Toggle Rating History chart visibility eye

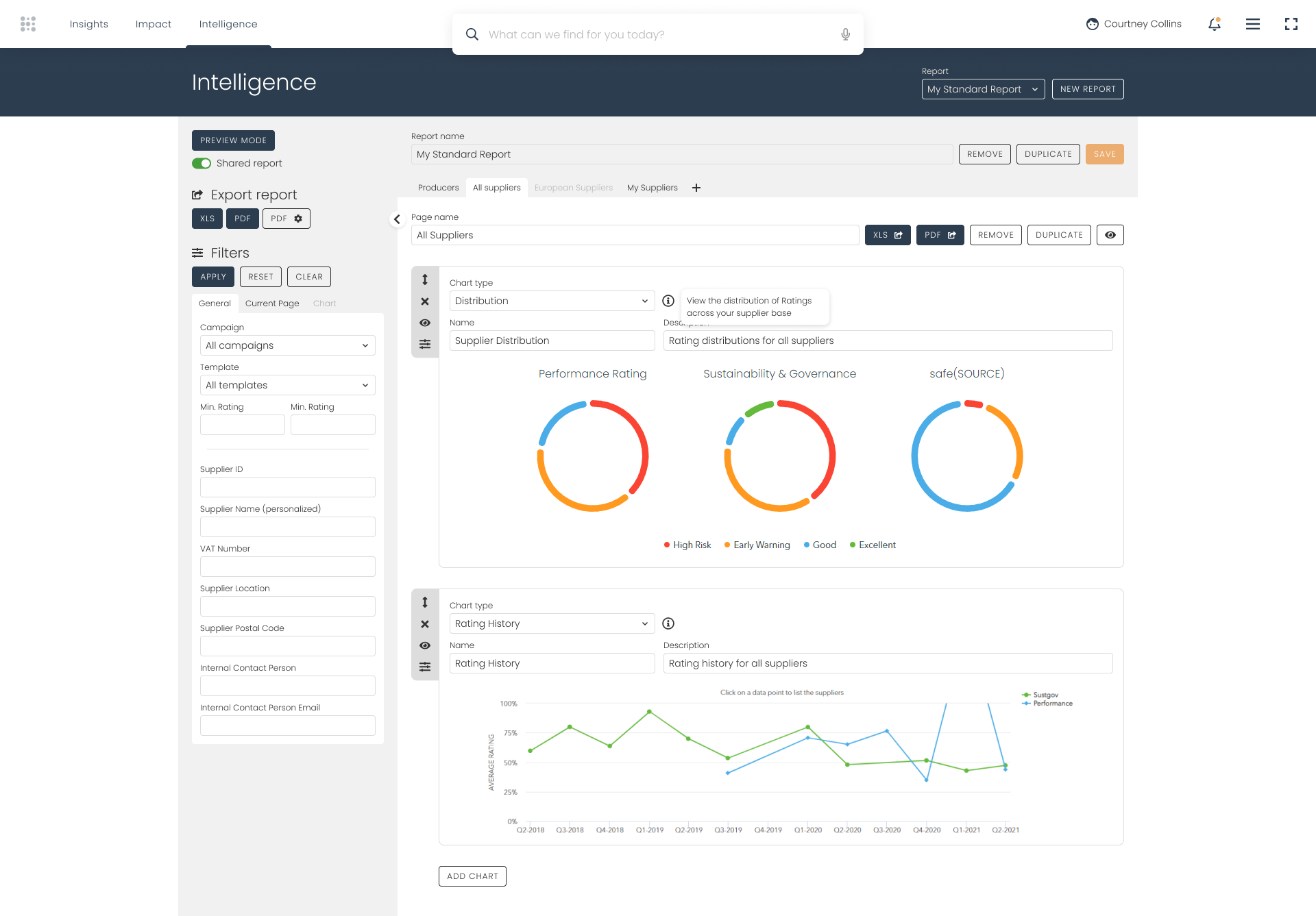point(425,645)
